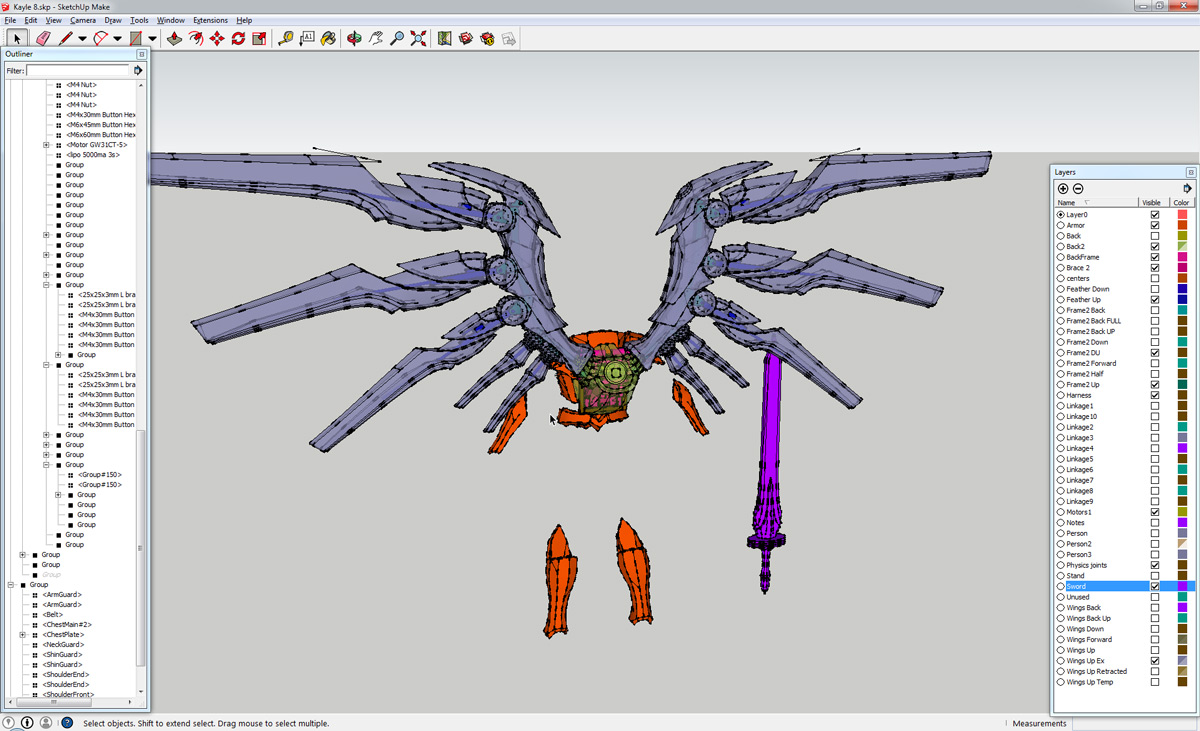Open the Line tool dropdown arrow
The height and width of the screenshot is (731, 1200).
point(82,39)
